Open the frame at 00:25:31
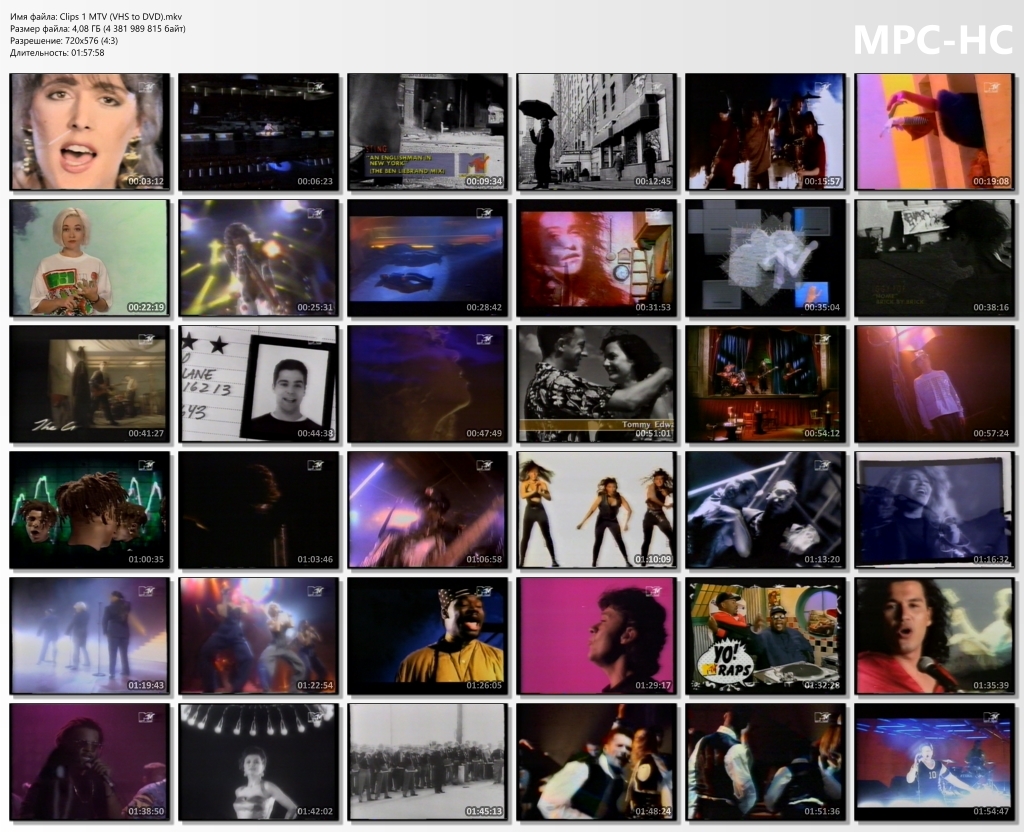The image size is (1024, 832). (259, 258)
